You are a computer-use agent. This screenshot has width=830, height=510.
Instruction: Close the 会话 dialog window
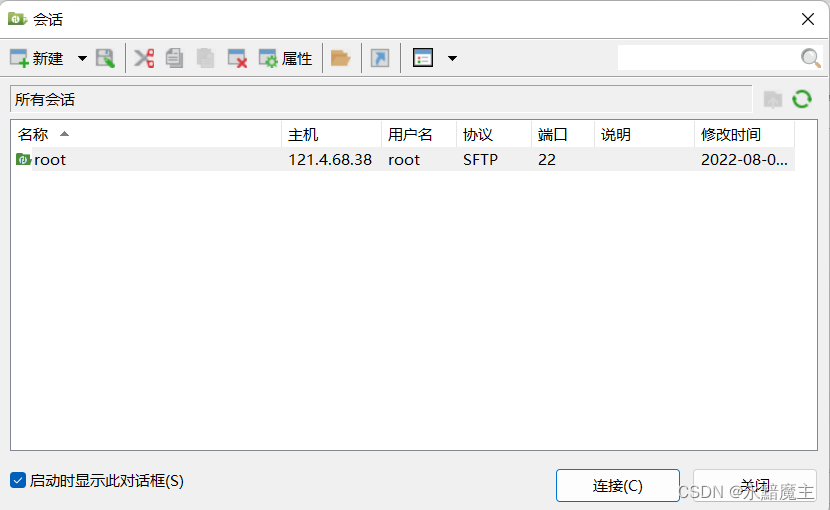click(x=808, y=20)
